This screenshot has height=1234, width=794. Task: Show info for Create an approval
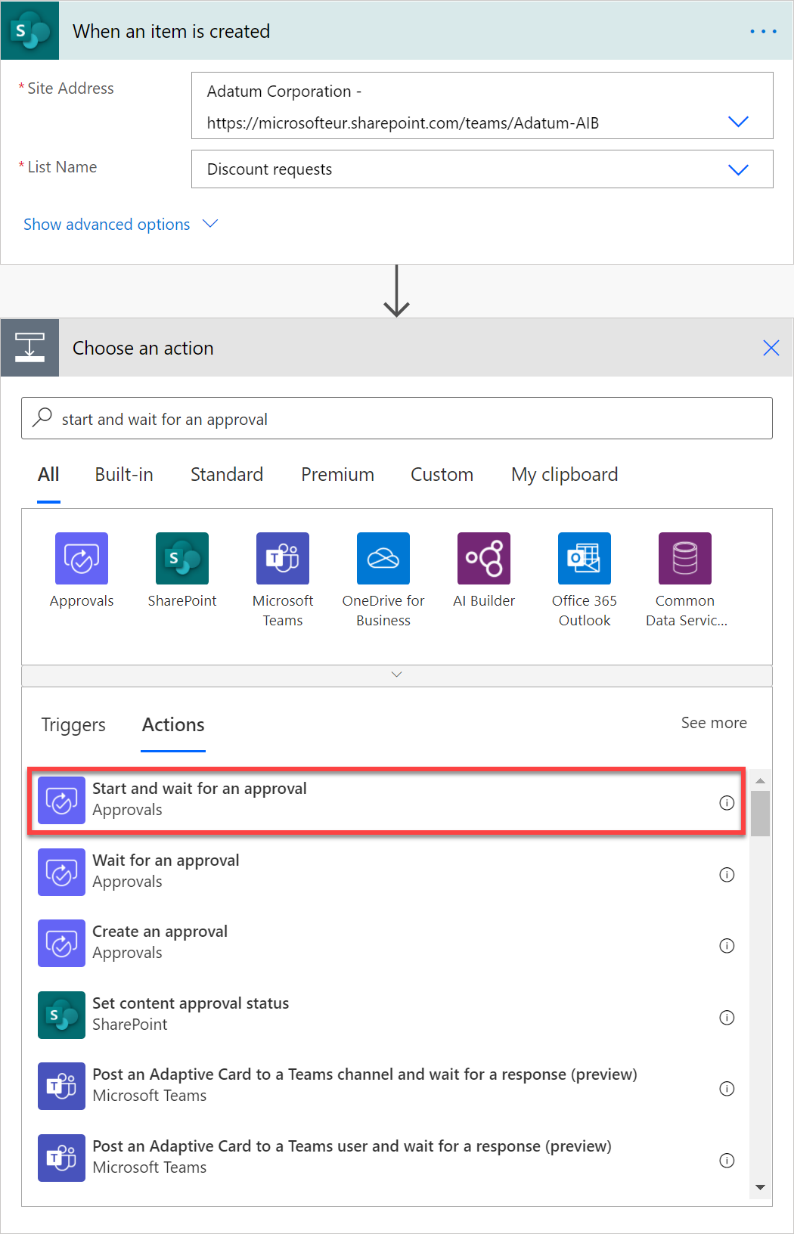[727, 945]
